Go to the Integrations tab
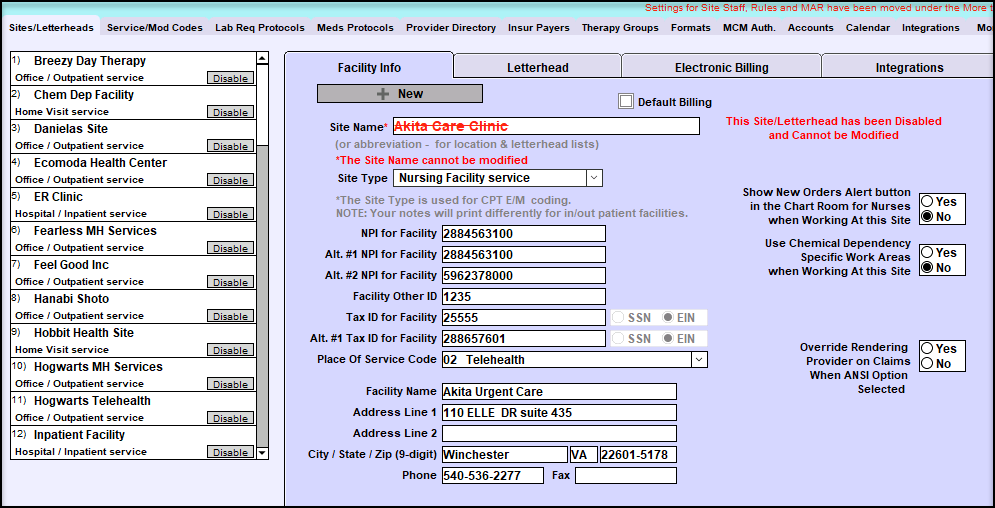 click(908, 68)
